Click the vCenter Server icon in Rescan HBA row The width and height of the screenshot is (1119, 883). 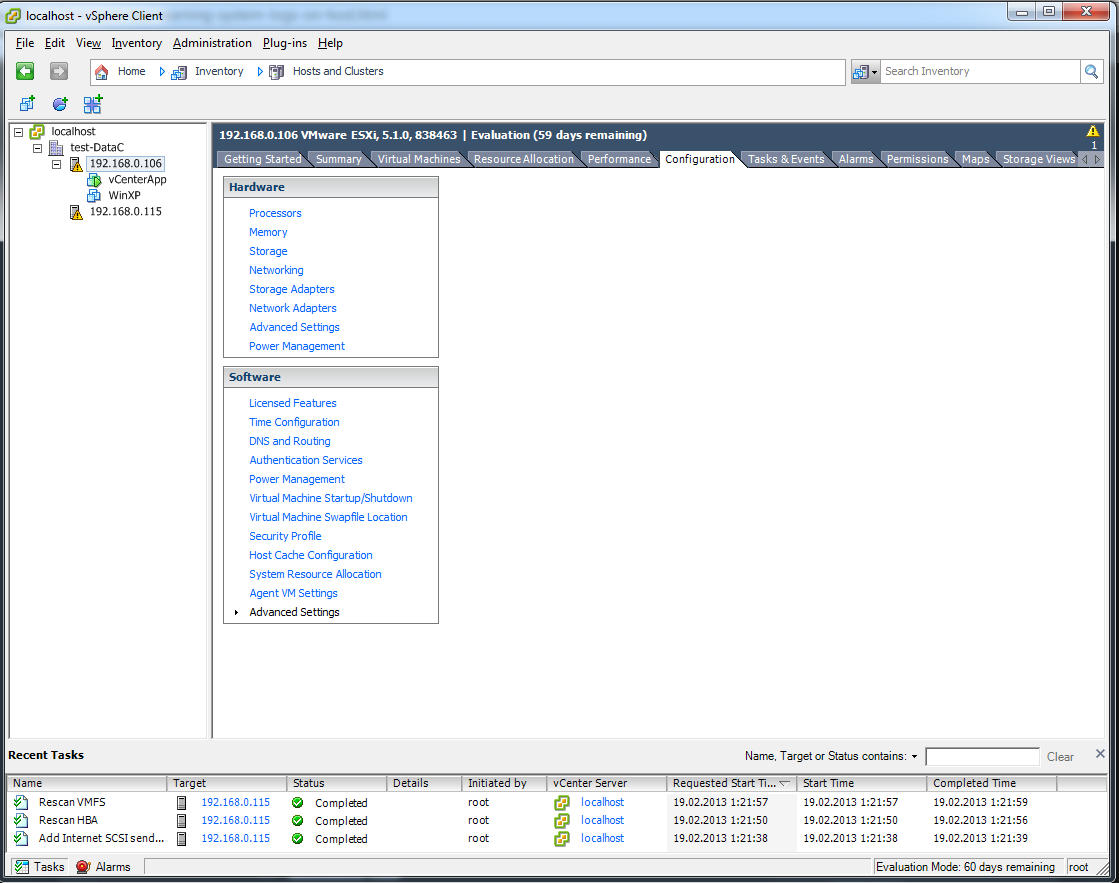tap(562, 821)
